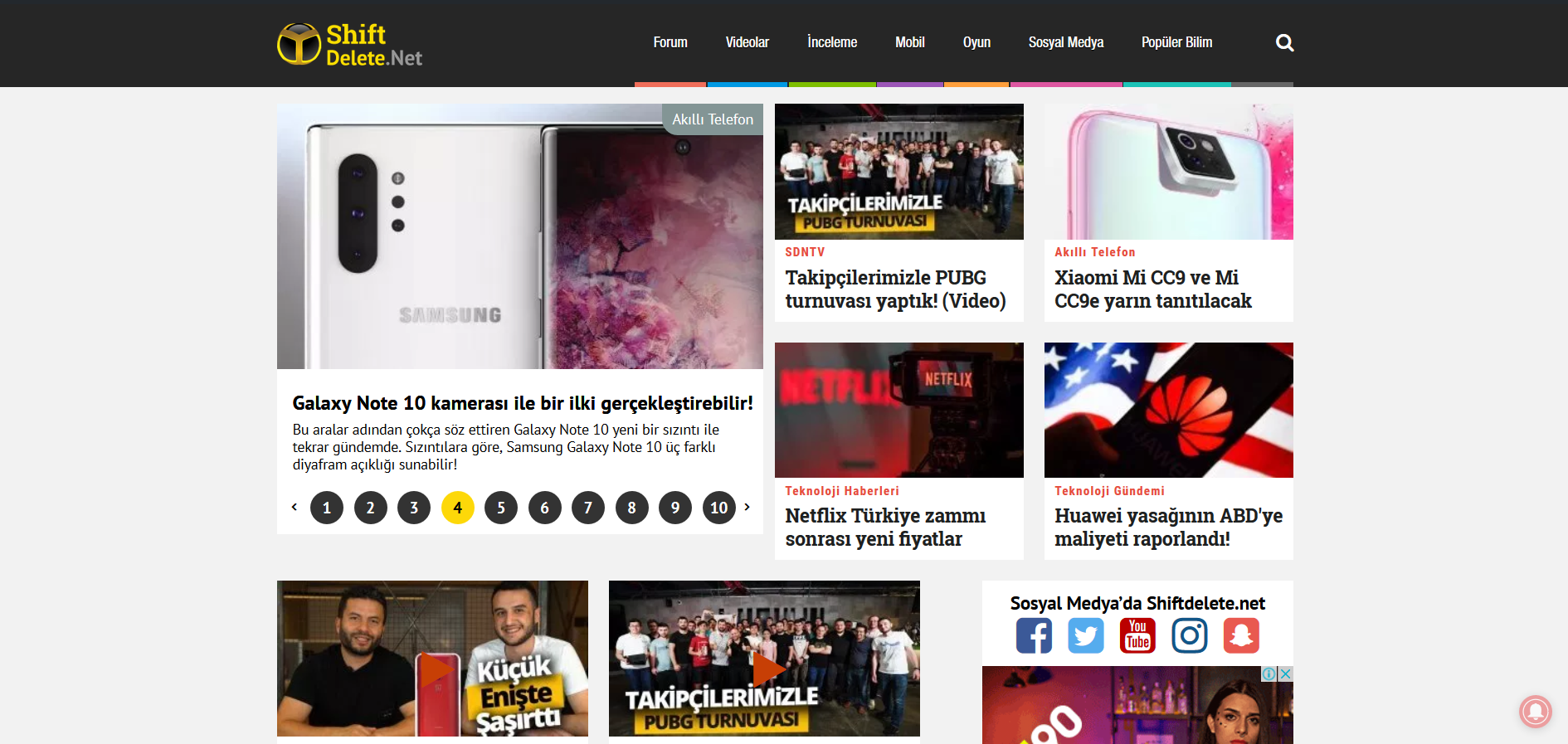Open the Facebook social icon
Image resolution: width=1568 pixels, height=744 pixels.
point(1034,635)
